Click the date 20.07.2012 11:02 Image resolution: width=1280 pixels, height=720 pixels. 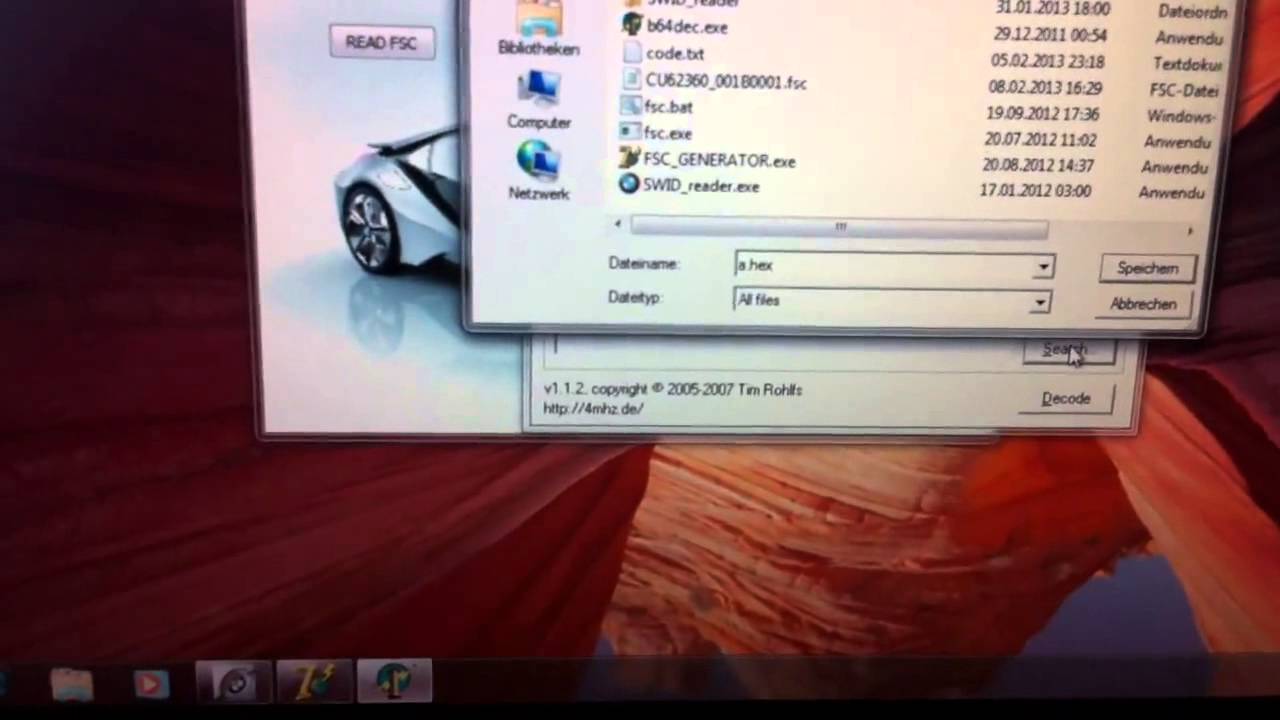point(1039,140)
